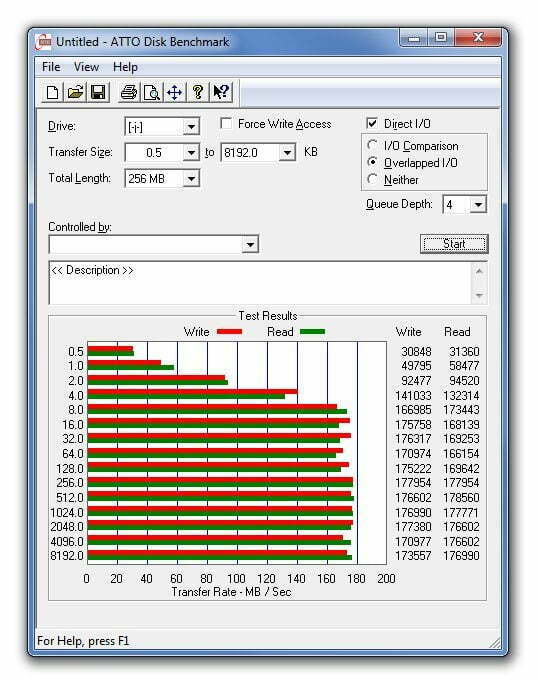
Task: Click the Description scrollbar up arrow
Action: 479,271
